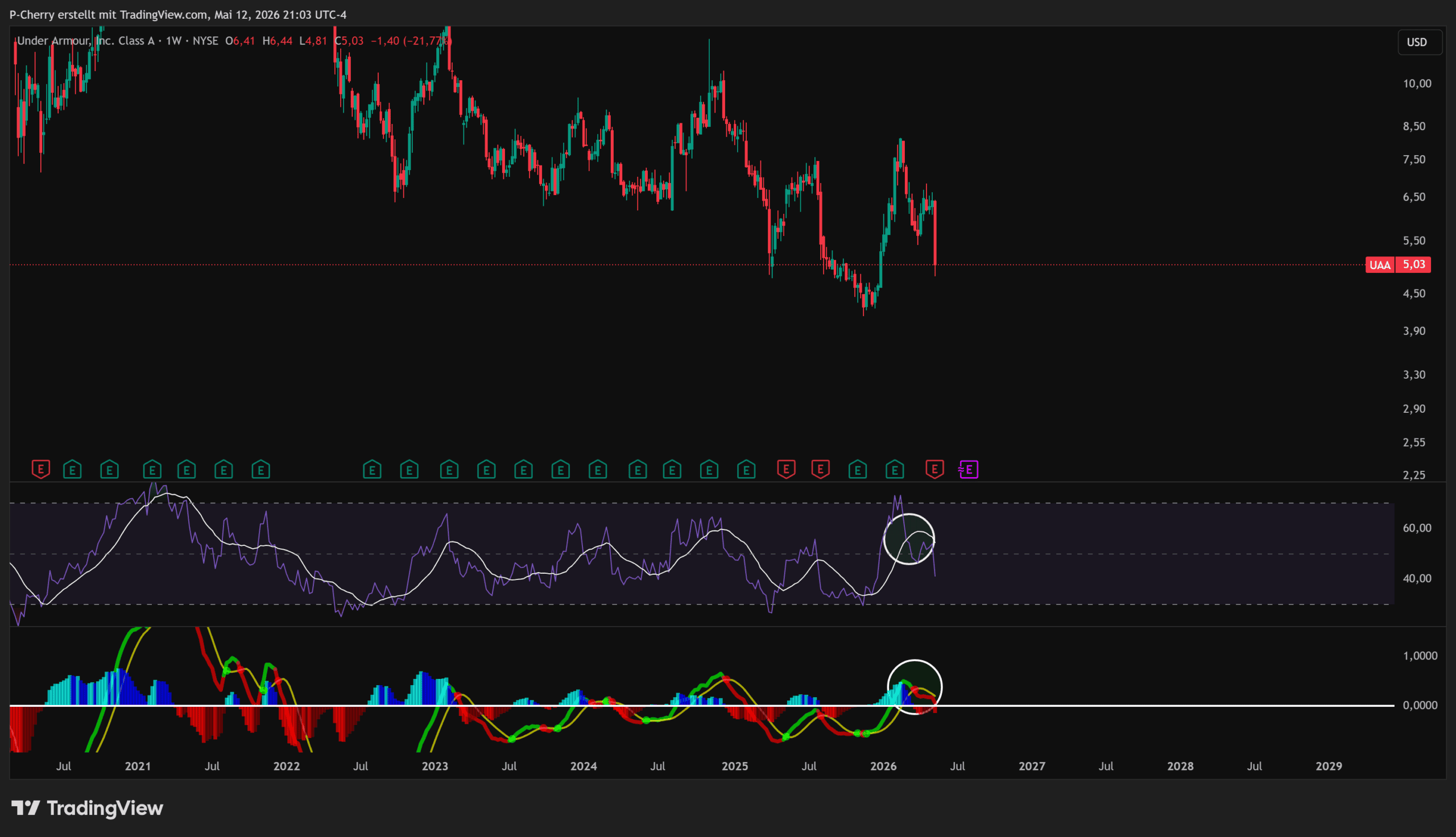The height and width of the screenshot is (837, 1456).
Task: Click the purple upcoming earnings E marker
Action: [x=969, y=470]
